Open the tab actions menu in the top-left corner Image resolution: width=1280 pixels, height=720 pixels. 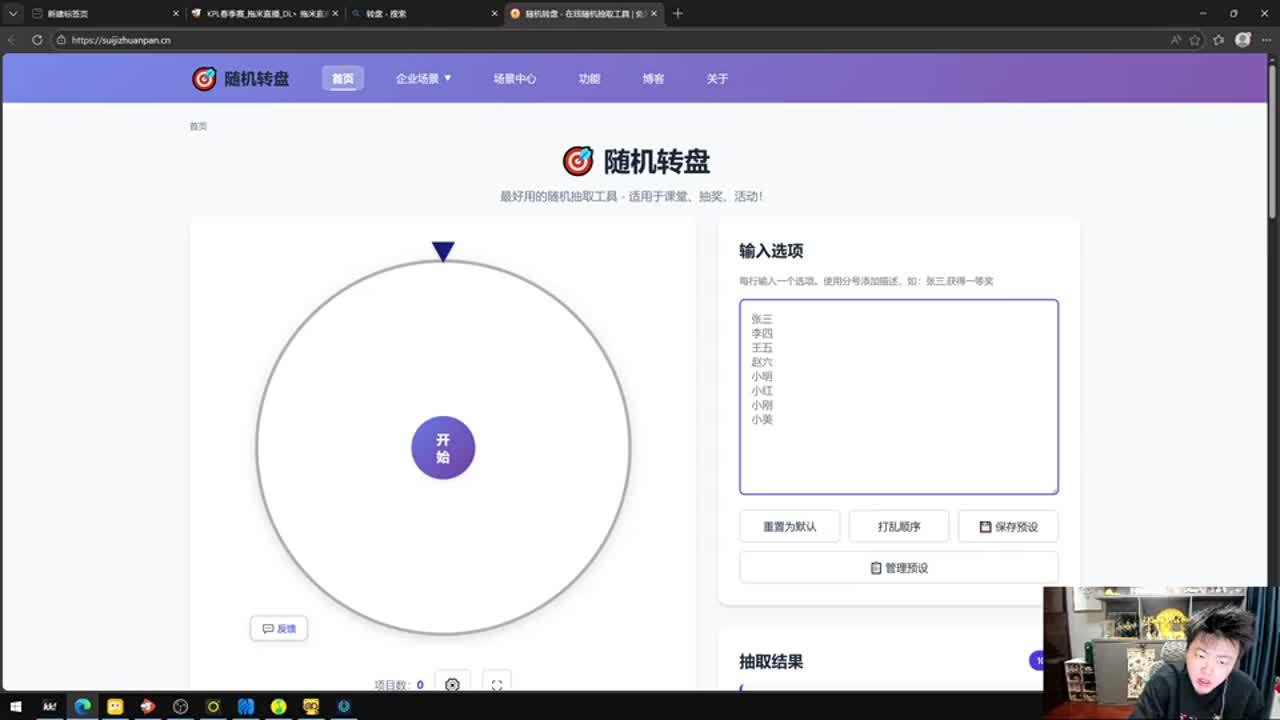pyautogui.click(x=12, y=13)
